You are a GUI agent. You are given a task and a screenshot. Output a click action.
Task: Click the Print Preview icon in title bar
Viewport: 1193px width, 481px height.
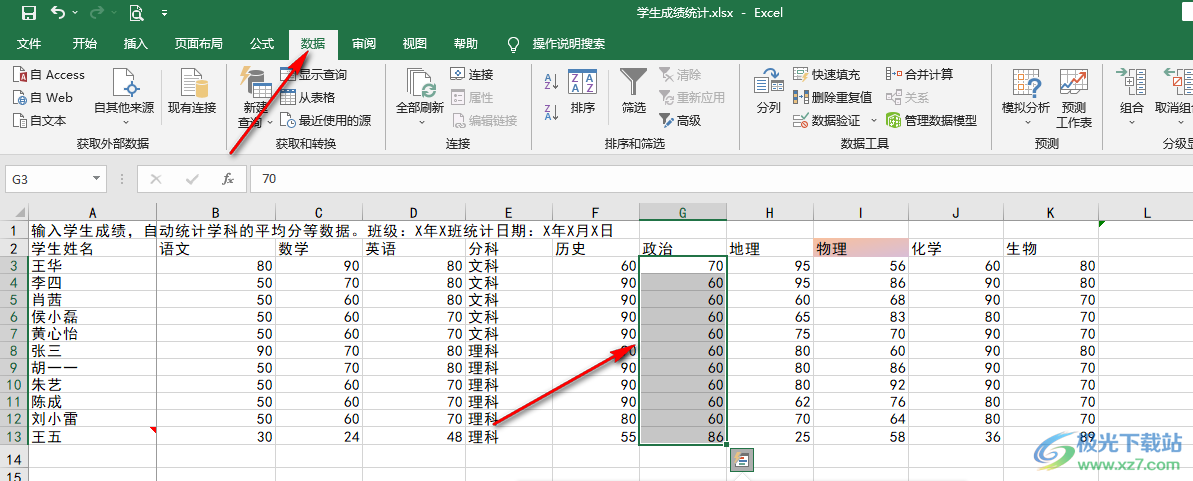click(136, 12)
